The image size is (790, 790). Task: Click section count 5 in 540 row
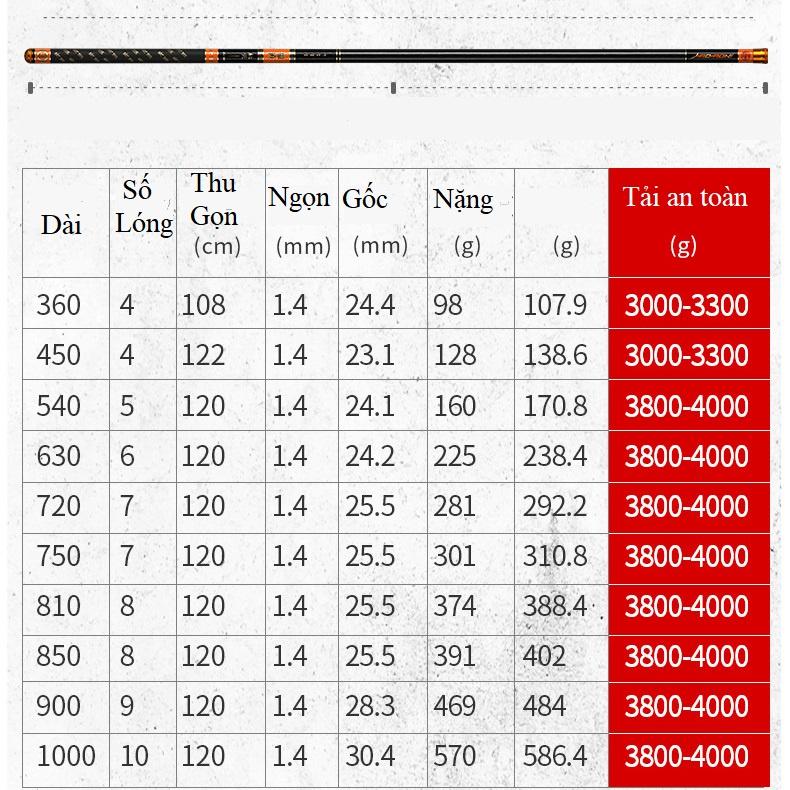(127, 406)
